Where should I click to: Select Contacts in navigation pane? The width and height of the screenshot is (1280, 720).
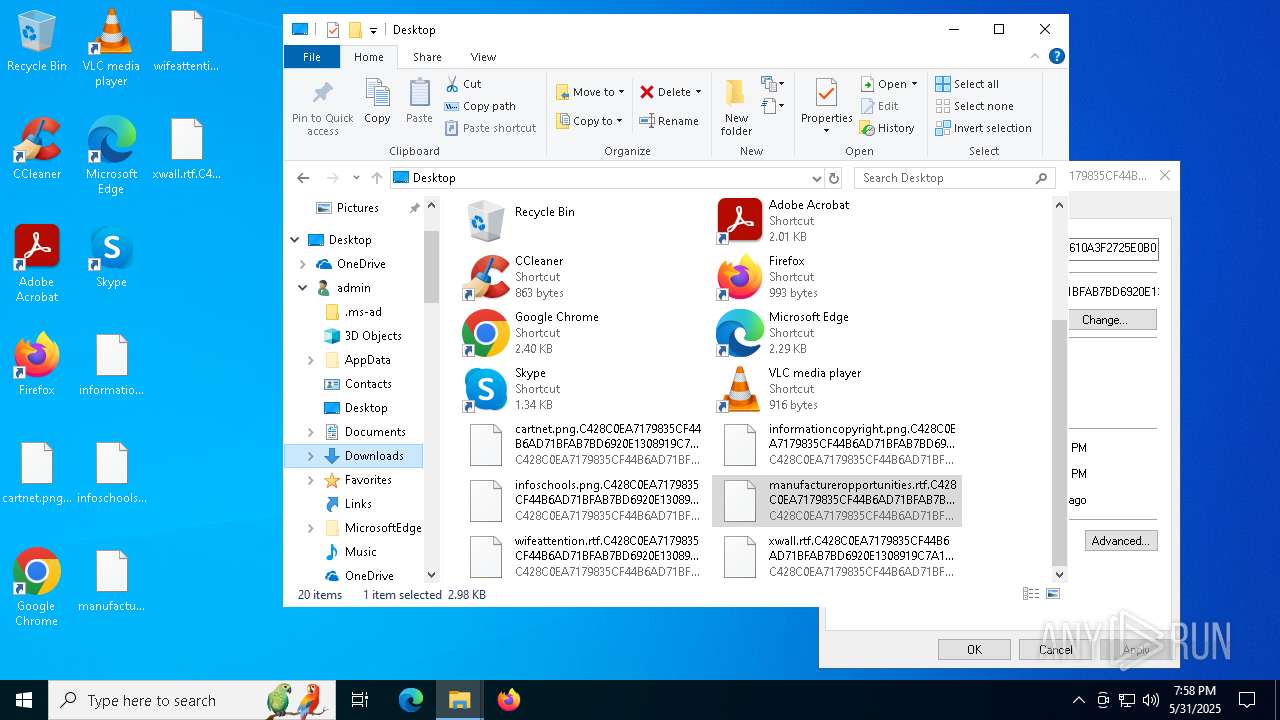tap(358, 384)
